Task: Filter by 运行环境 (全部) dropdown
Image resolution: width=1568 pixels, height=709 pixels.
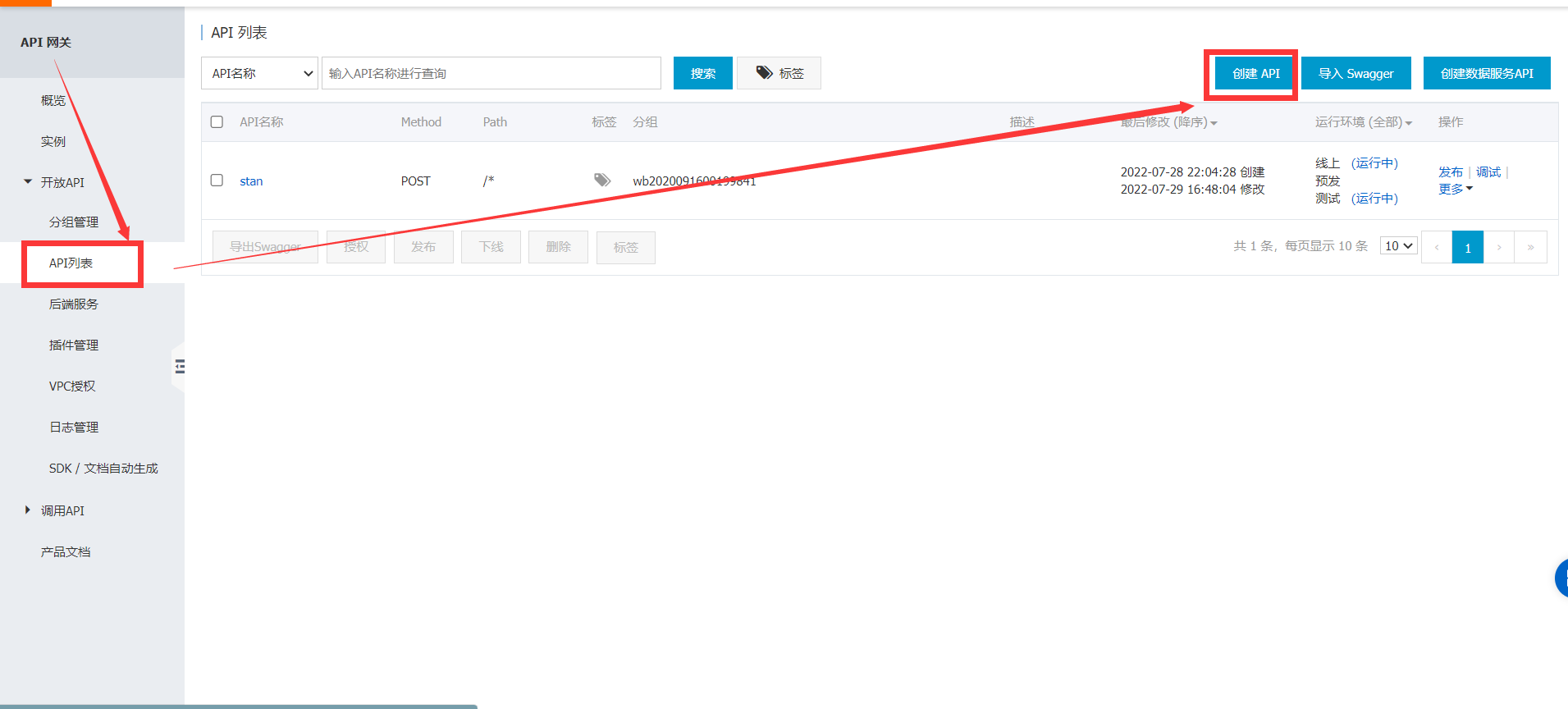Action: 1363,122
